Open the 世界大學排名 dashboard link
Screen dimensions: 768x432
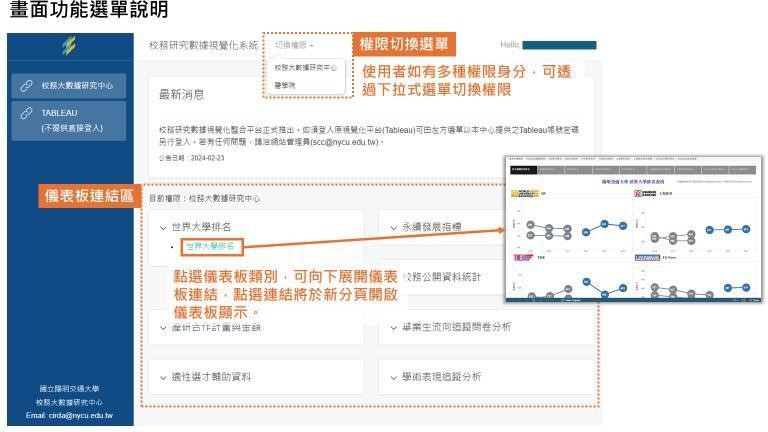209,246
